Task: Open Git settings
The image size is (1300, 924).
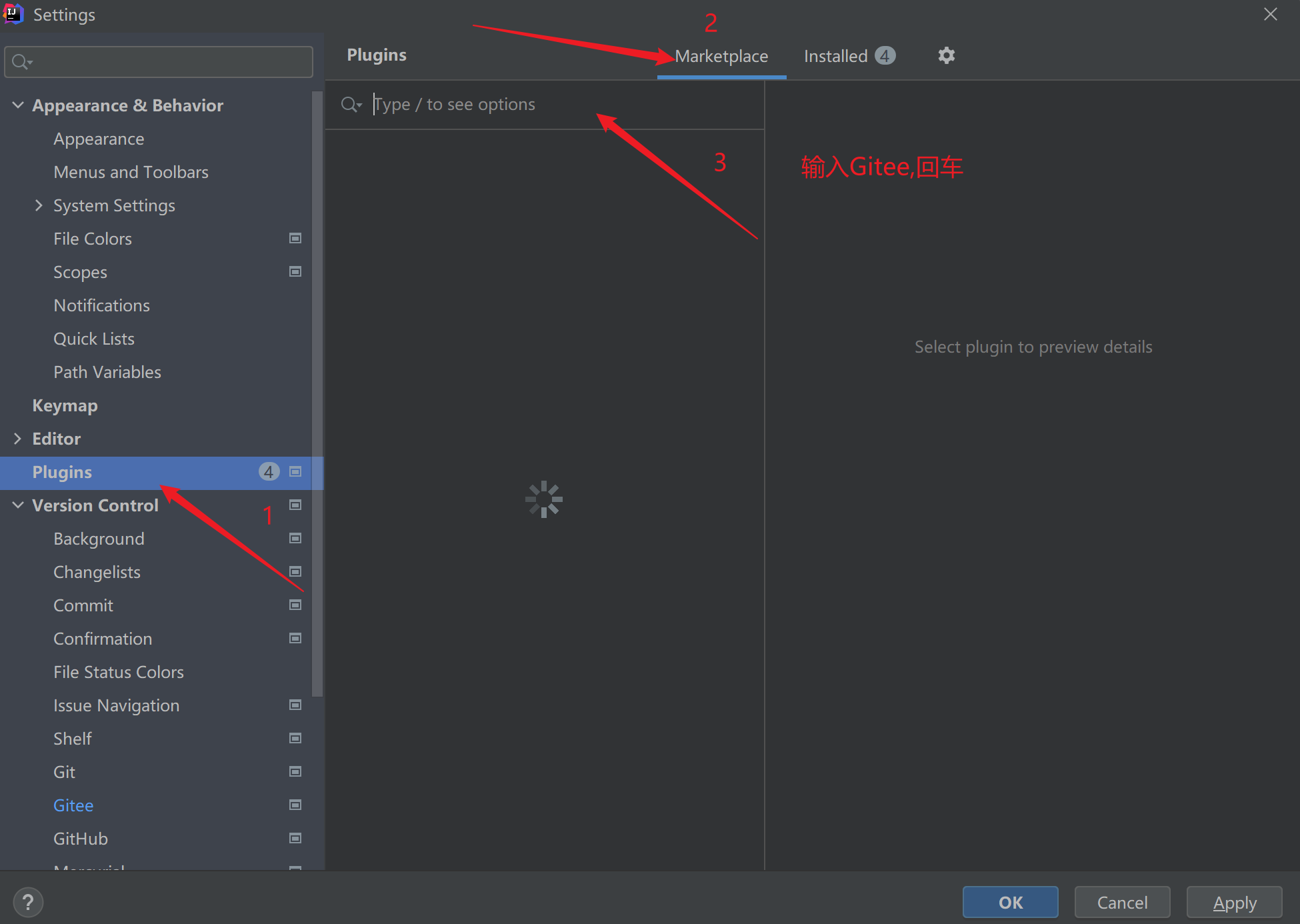Action: (x=64, y=772)
